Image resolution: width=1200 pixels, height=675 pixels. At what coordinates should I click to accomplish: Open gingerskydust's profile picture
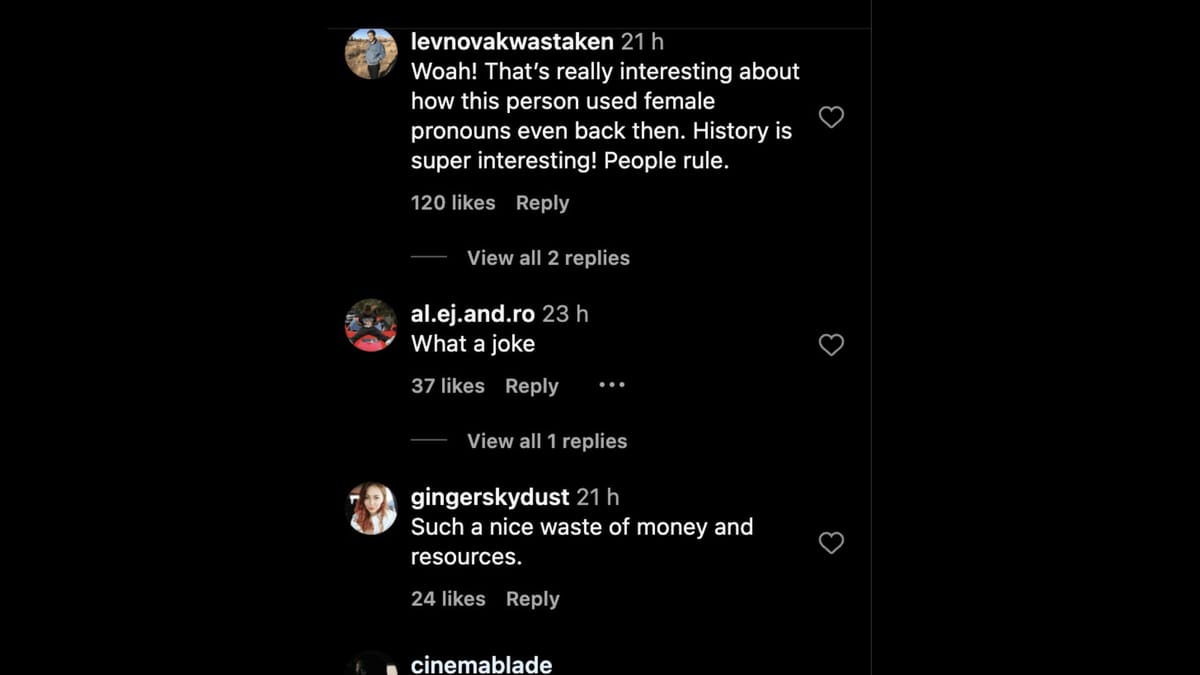[371, 508]
